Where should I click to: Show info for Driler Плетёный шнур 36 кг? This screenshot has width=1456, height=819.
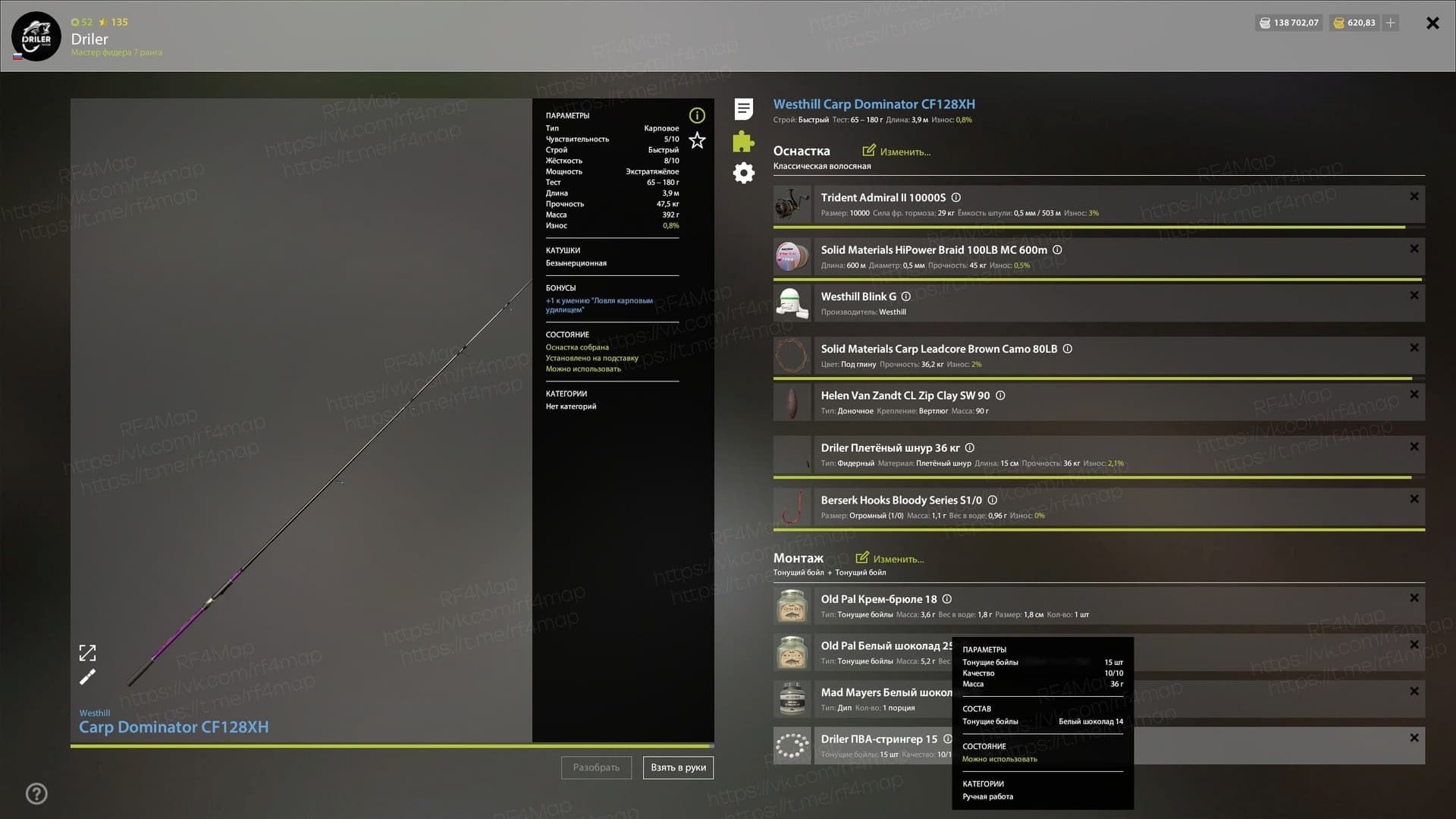point(970,447)
